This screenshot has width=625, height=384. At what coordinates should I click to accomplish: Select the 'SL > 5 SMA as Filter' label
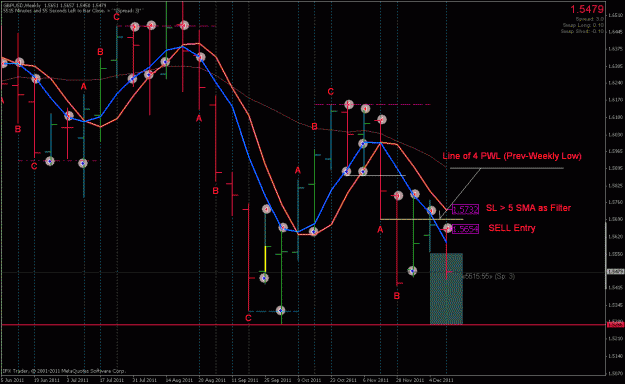tap(528, 208)
